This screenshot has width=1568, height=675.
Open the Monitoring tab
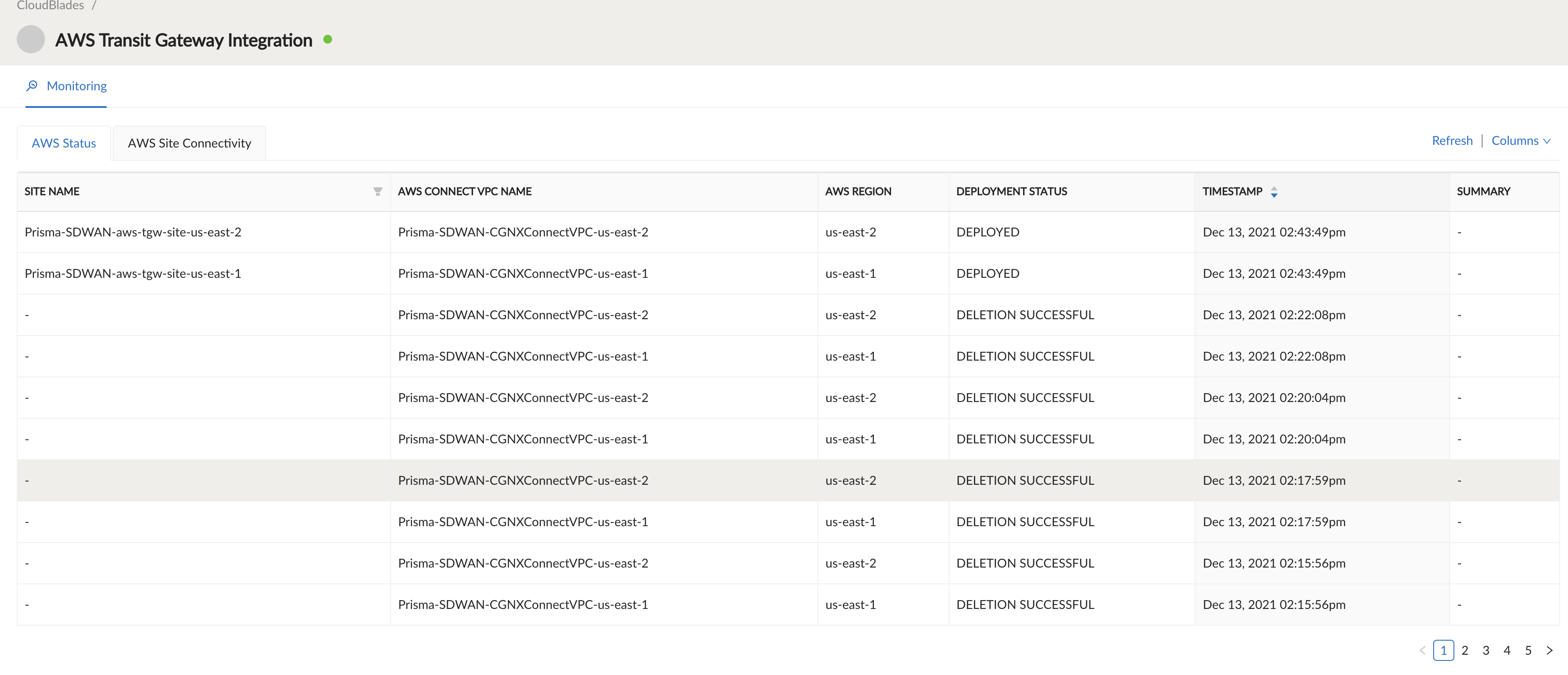tap(76, 86)
